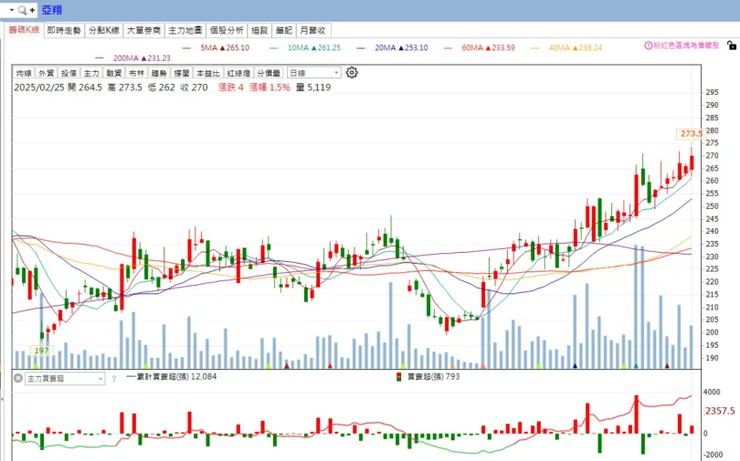Open the 分點K線 tab

pyautogui.click(x=104, y=30)
